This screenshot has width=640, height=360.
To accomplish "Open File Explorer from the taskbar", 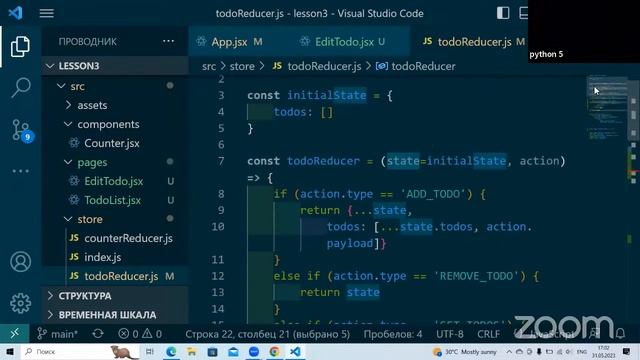I will (191, 351).
